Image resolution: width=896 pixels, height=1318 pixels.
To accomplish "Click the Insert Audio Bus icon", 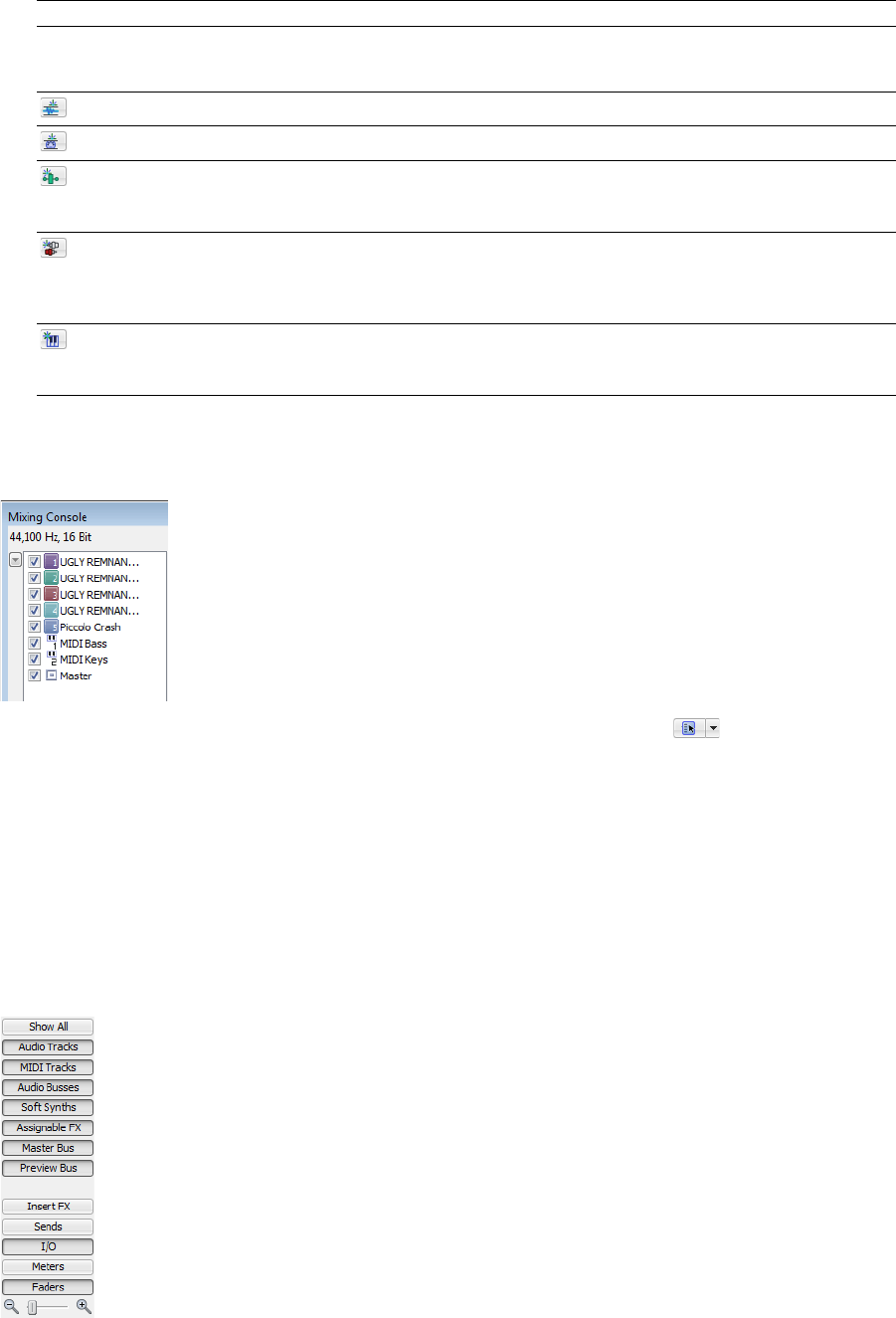I will pos(53,142).
